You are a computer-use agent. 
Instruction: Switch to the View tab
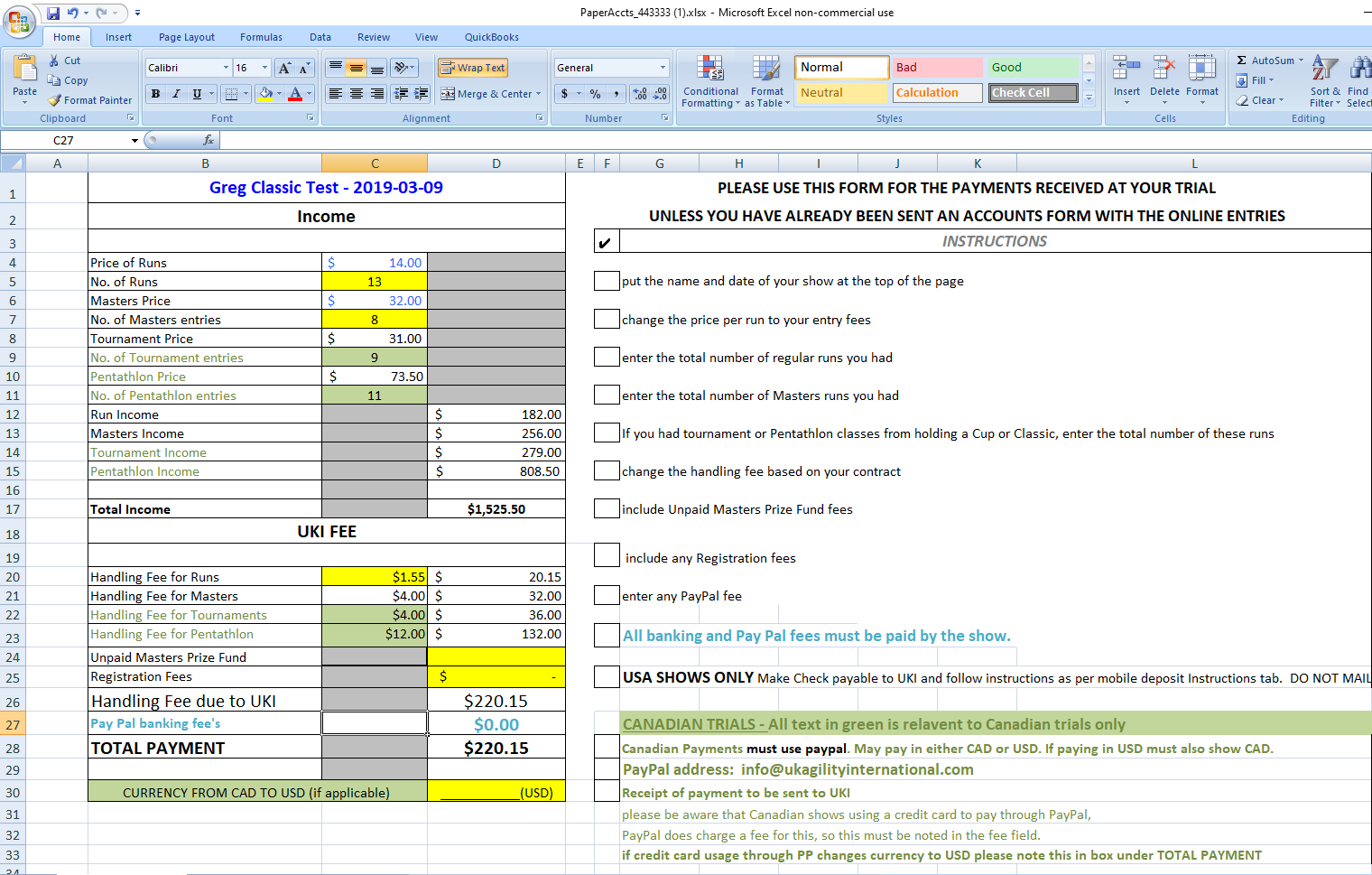(x=426, y=37)
